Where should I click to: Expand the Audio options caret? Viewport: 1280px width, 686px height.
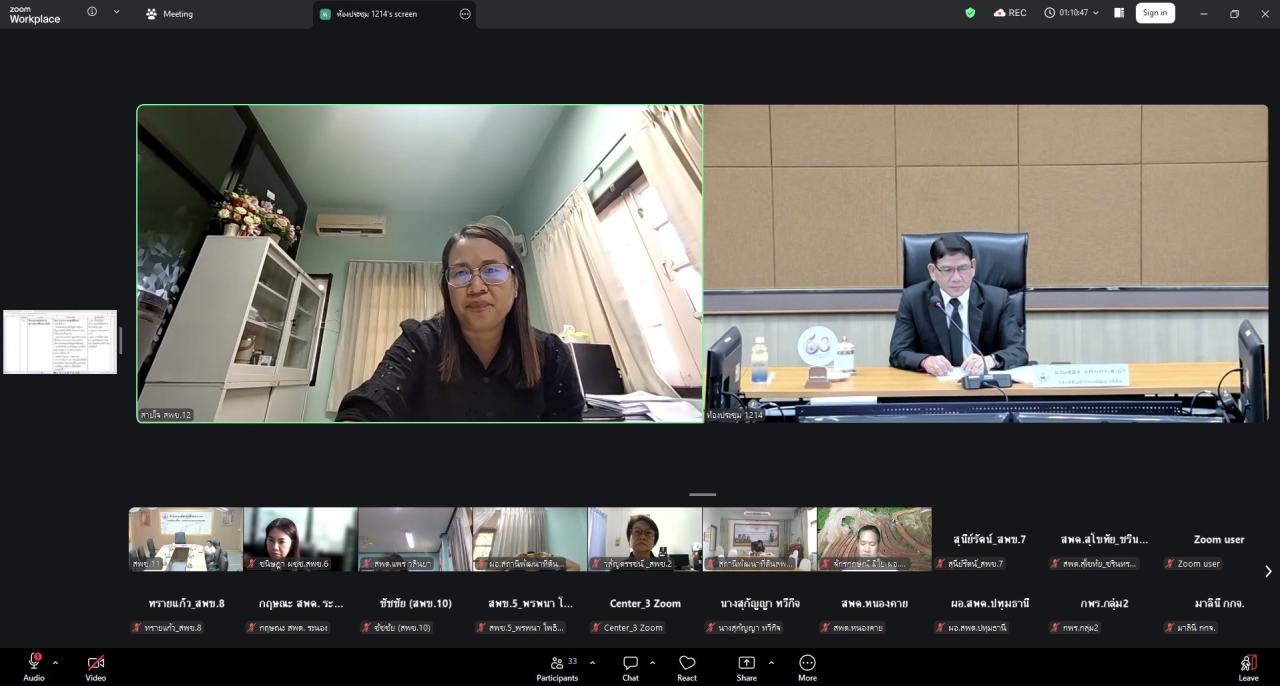[55, 662]
